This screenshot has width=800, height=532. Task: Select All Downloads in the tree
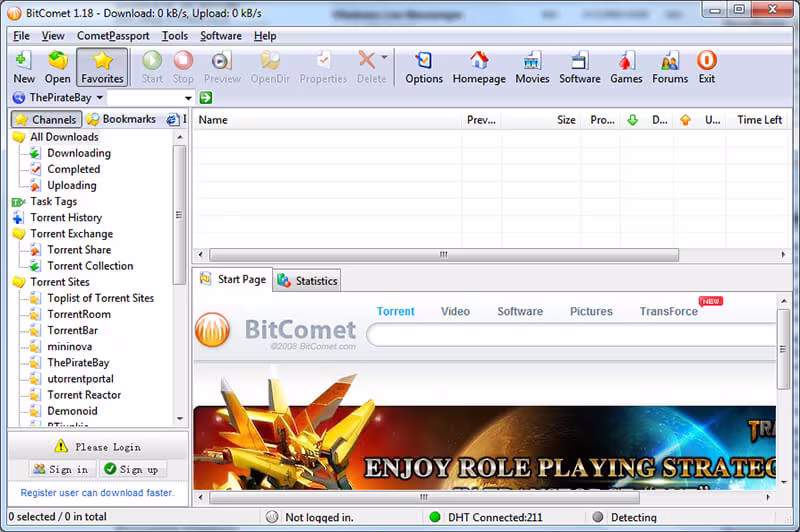[64, 137]
